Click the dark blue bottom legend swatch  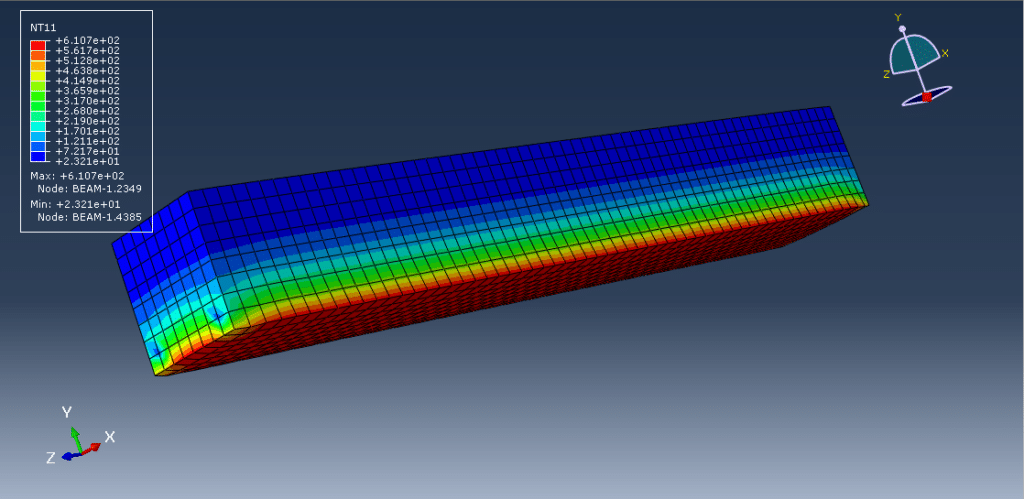tap(38, 155)
